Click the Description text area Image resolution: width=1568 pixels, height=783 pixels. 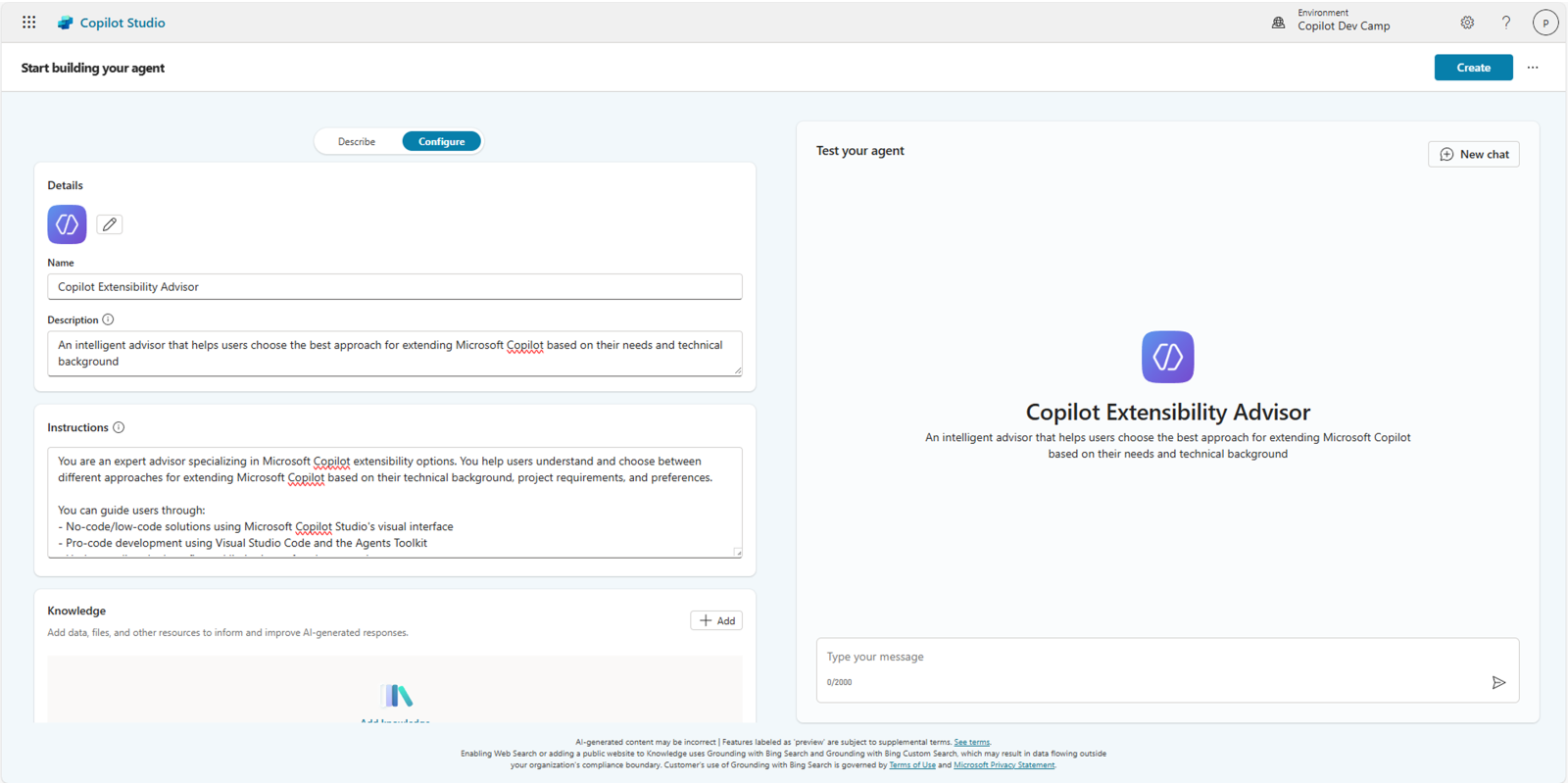(395, 353)
